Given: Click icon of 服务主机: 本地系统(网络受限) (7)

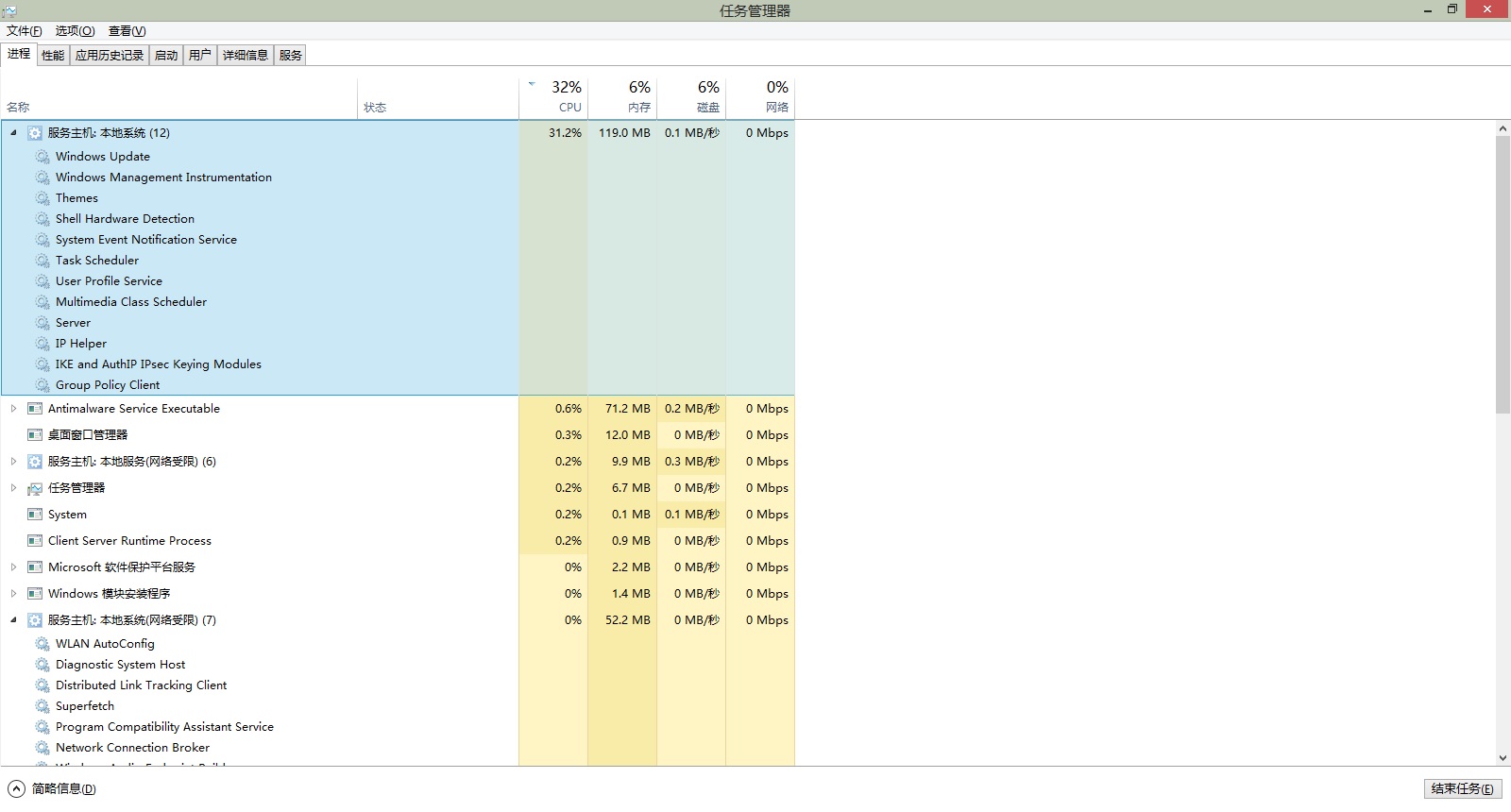Looking at the screenshot, I should 35,620.
